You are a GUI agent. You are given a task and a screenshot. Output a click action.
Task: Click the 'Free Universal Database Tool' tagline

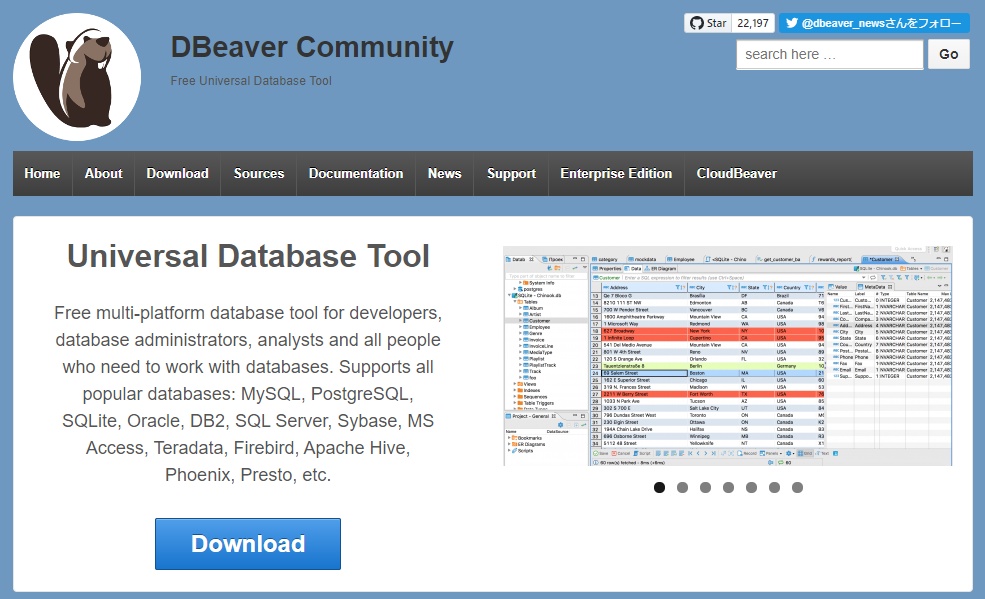tap(251, 80)
